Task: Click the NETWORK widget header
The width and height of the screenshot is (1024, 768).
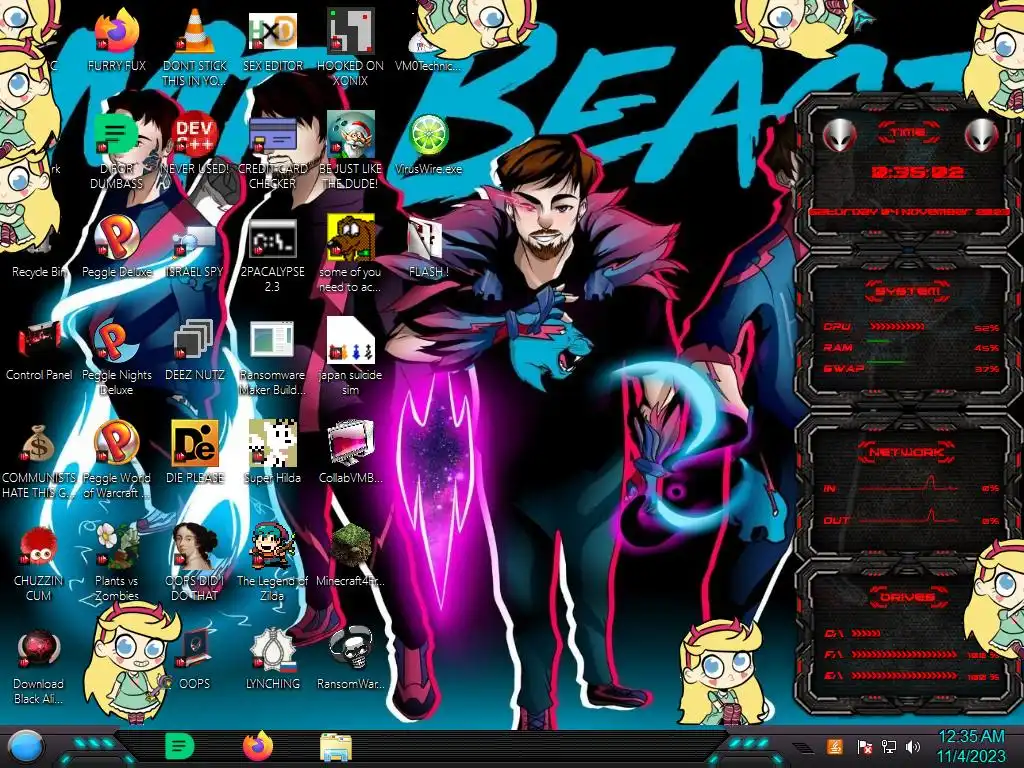Action: [x=906, y=451]
